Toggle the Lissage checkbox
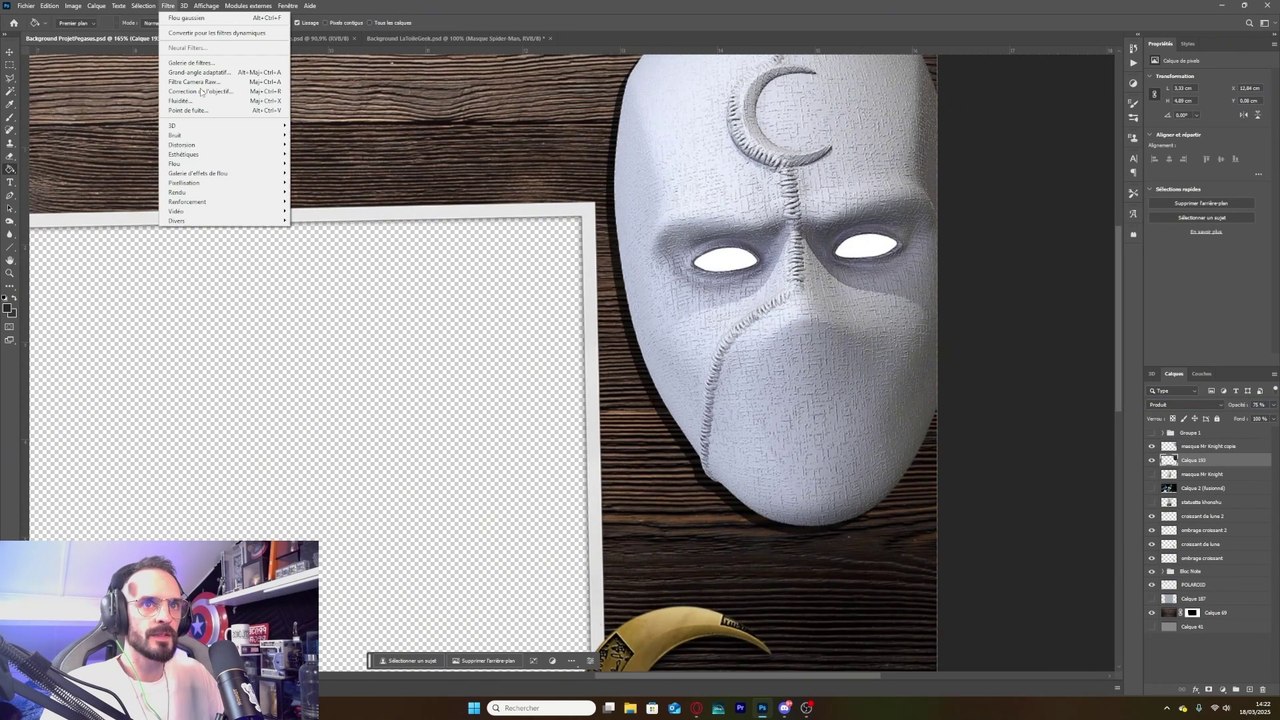Viewport: 1280px width, 720px height. pos(298,22)
